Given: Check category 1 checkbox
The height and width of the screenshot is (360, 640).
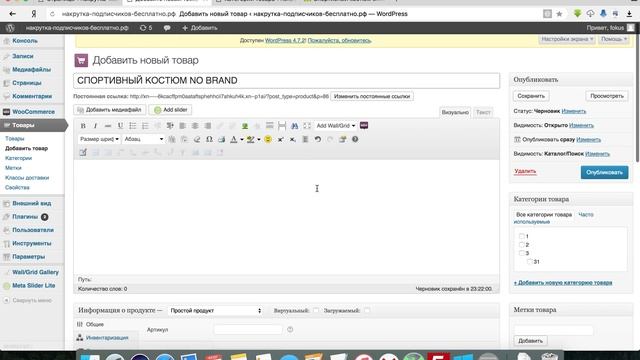Looking at the screenshot, I should [x=522, y=236].
